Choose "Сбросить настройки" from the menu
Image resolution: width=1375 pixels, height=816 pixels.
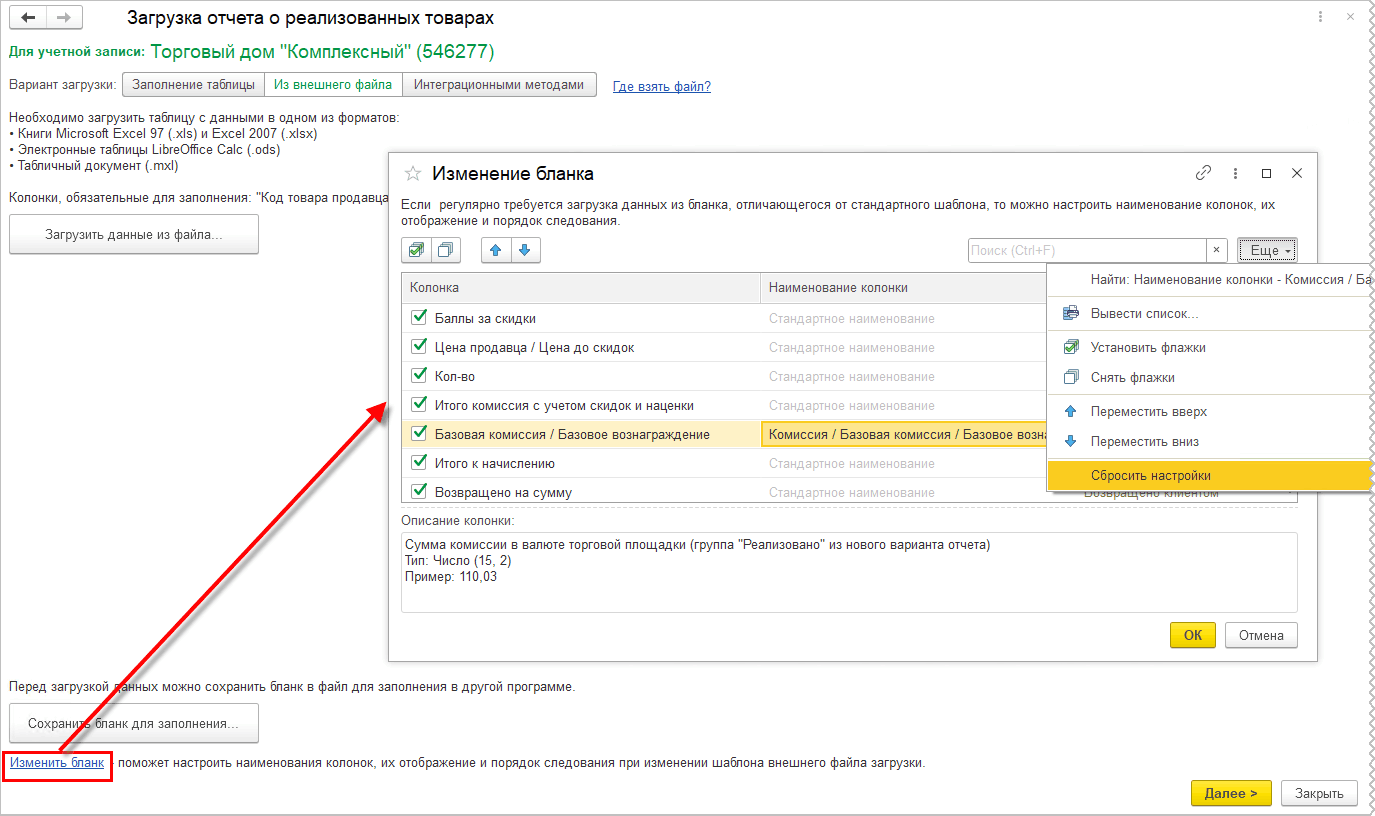1150,475
